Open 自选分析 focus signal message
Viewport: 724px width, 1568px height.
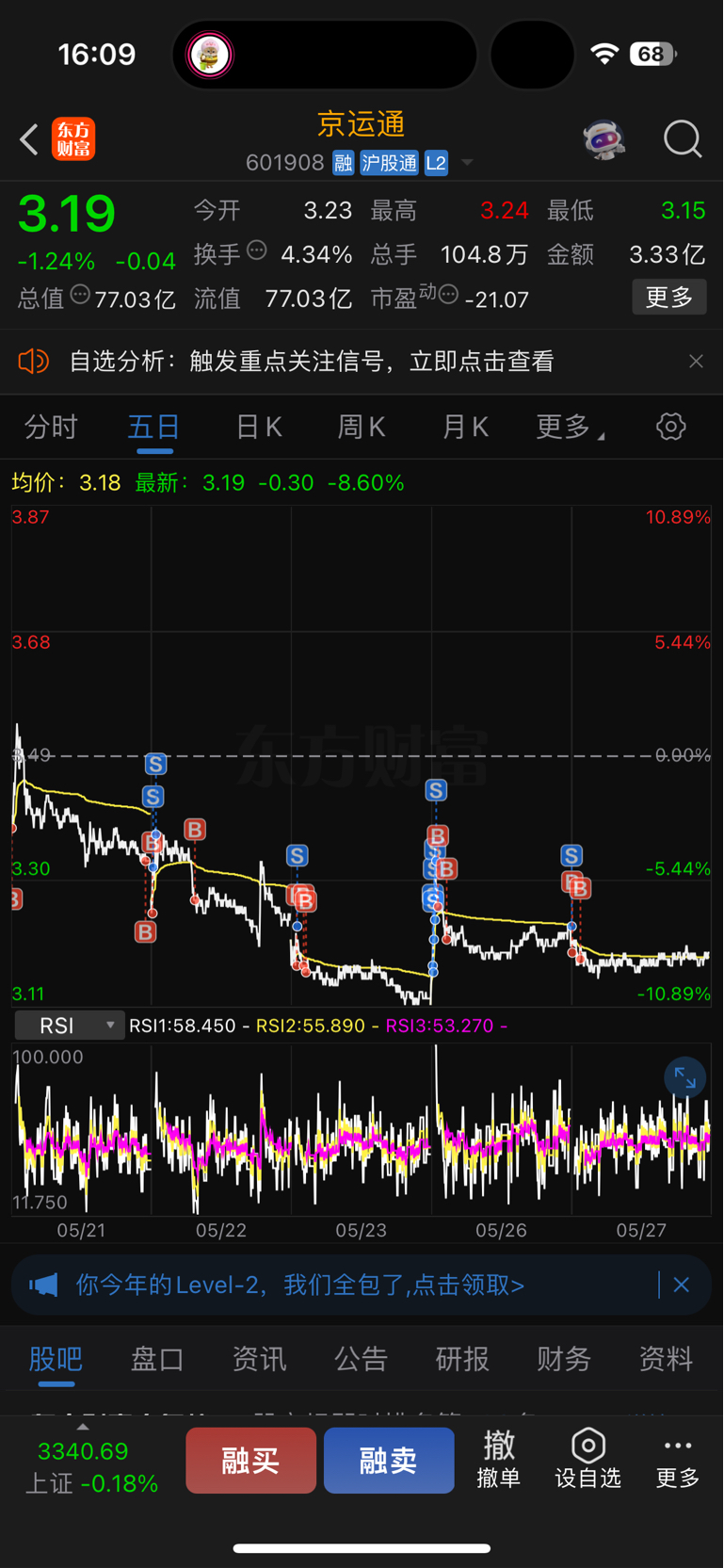[312, 362]
